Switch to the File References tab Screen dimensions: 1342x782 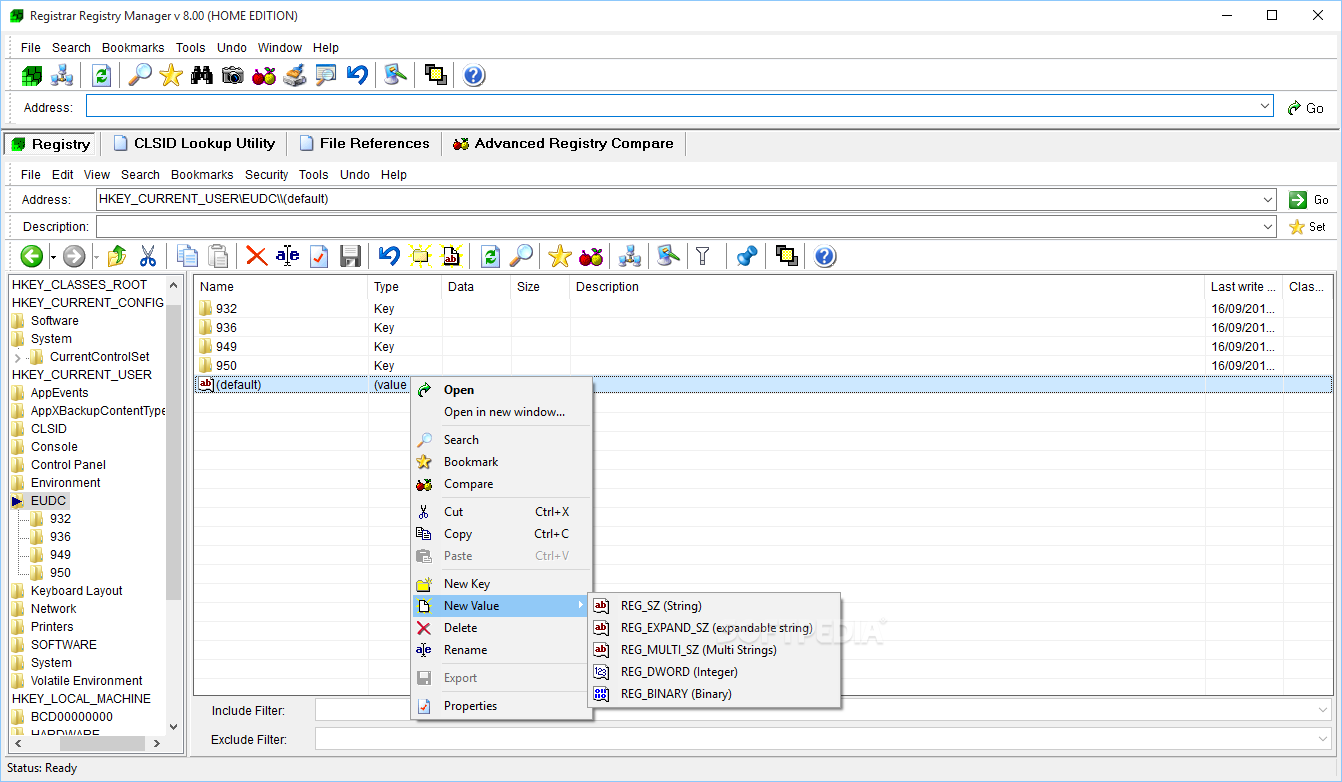coord(364,143)
